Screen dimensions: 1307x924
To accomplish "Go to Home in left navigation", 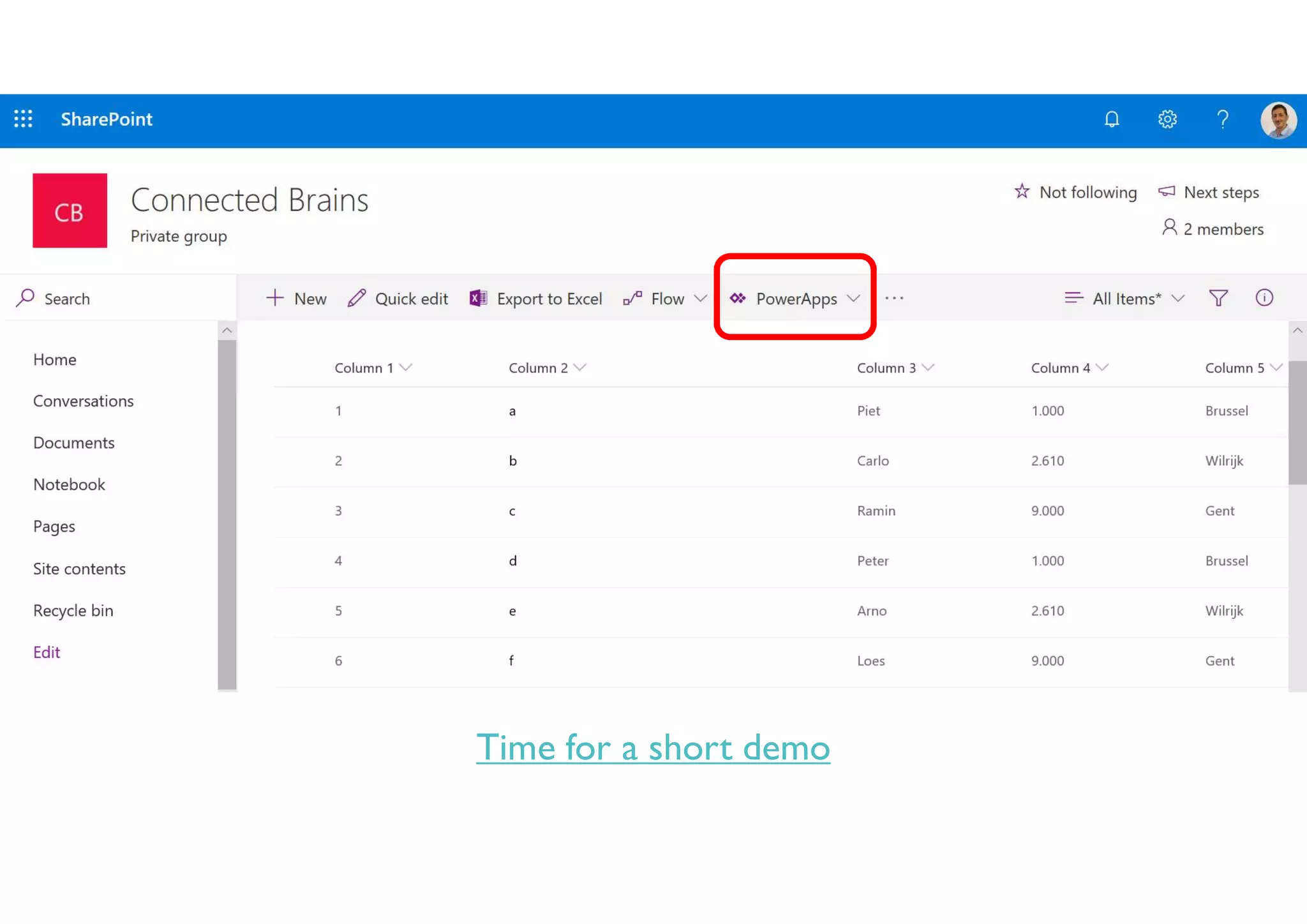I will pos(55,359).
